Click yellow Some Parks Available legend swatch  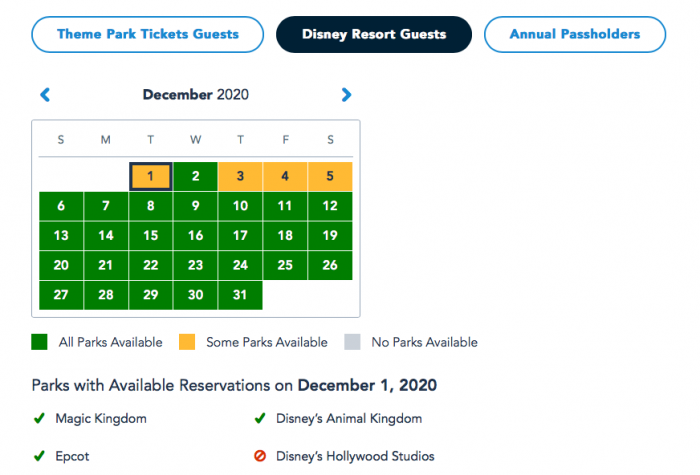(187, 342)
